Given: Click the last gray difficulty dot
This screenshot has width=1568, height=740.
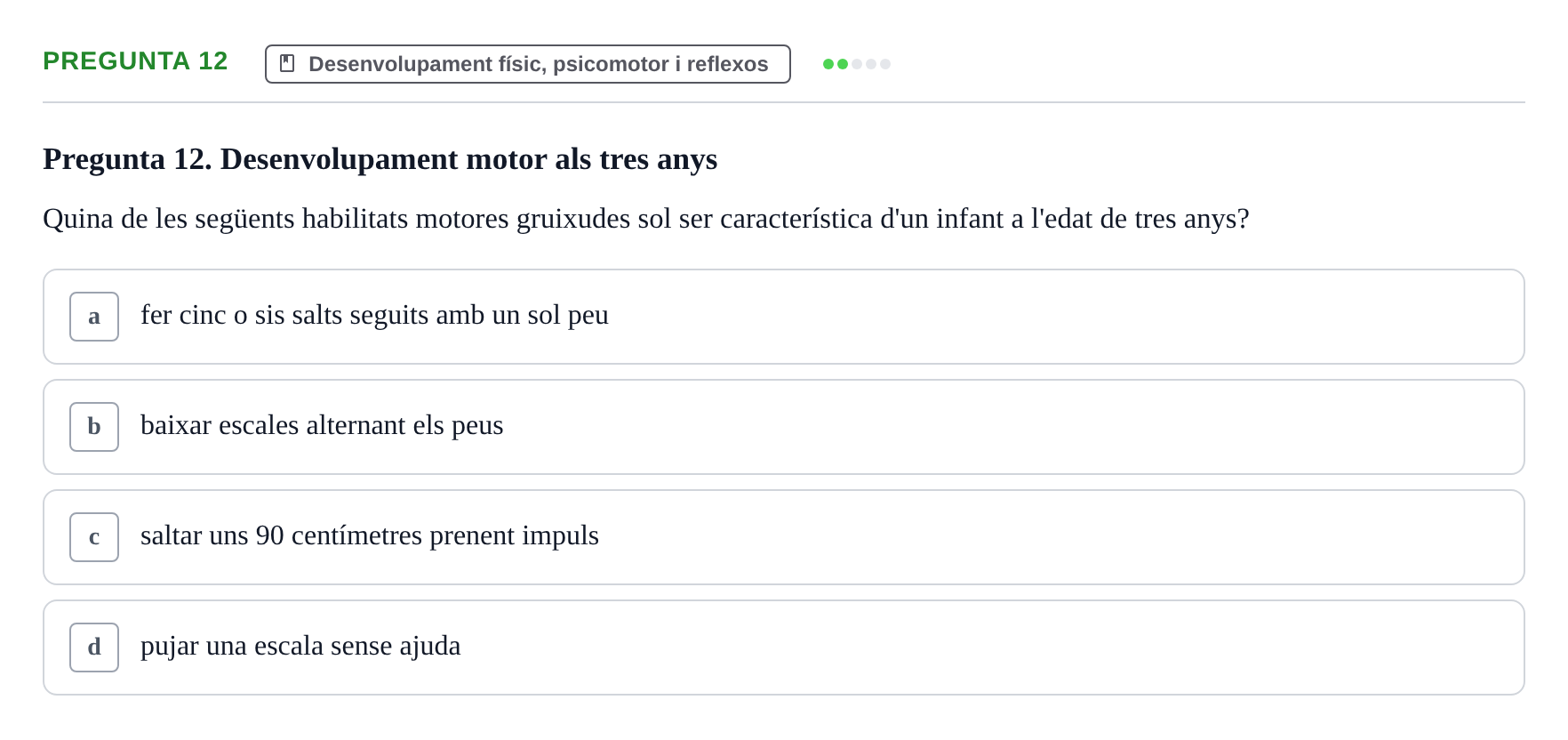Looking at the screenshot, I should click(x=885, y=64).
